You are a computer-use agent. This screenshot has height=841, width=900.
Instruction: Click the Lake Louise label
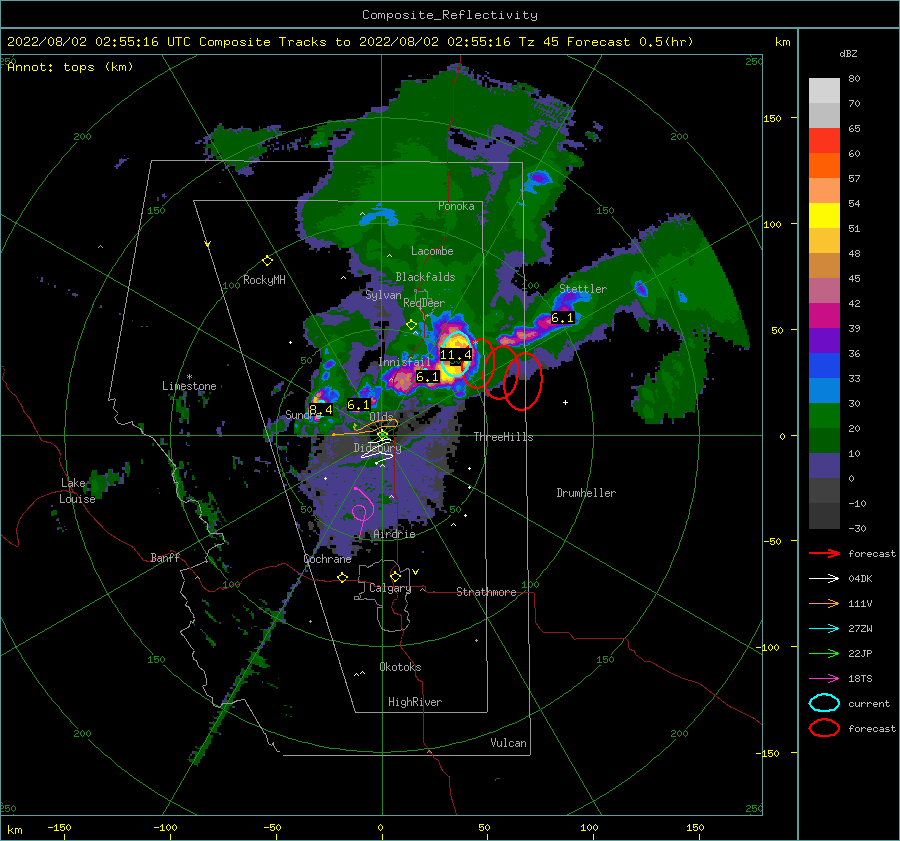click(77, 491)
